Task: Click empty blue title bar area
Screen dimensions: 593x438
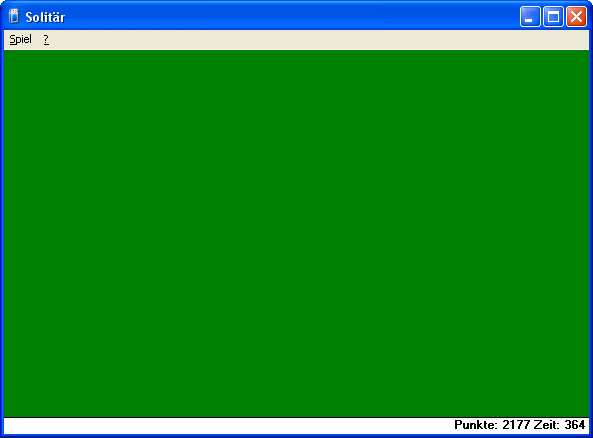Action: click(291, 17)
